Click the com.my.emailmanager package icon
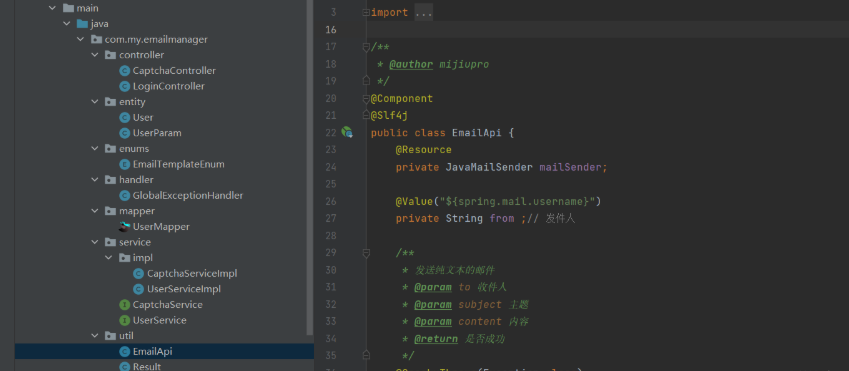The width and height of the screenshot is (849, 371). click(x=96, y=40)
